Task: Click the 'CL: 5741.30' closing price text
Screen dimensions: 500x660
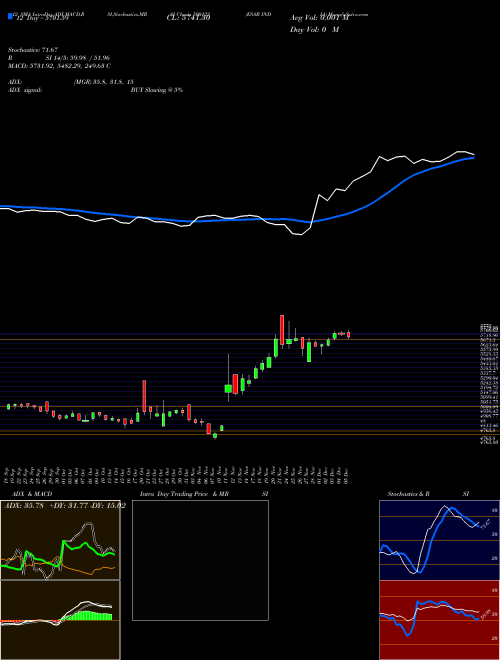Action: [x=188, y=18]
